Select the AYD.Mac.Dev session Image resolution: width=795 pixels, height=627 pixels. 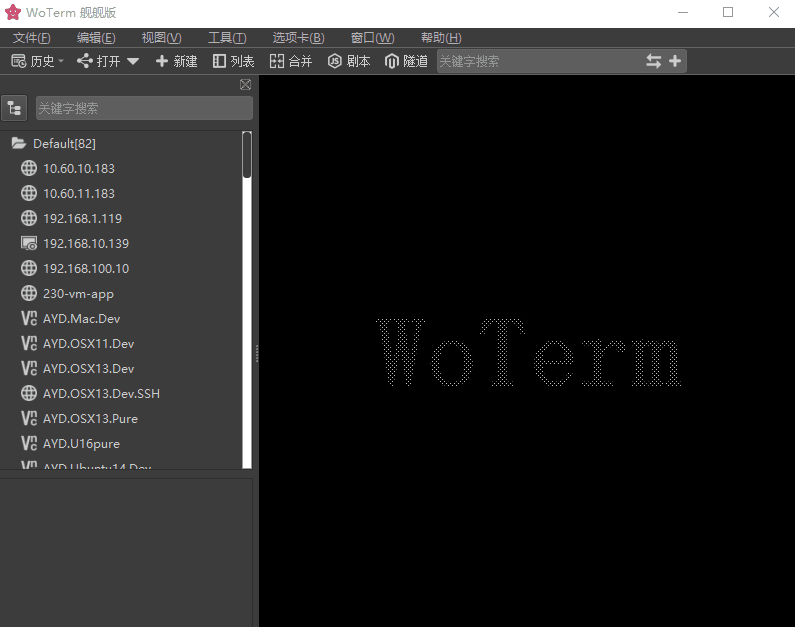[x=81, y=319]
